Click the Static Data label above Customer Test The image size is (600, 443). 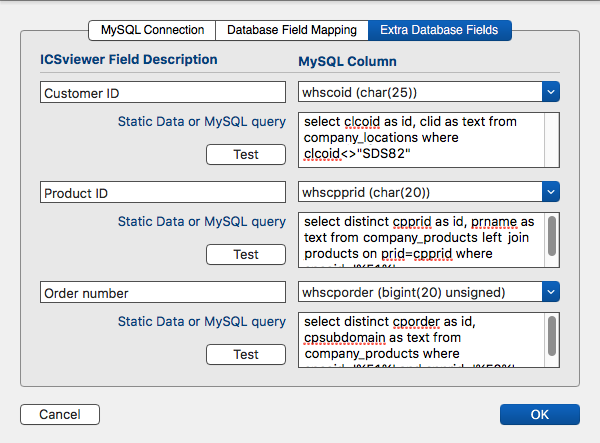pos(202,122)
